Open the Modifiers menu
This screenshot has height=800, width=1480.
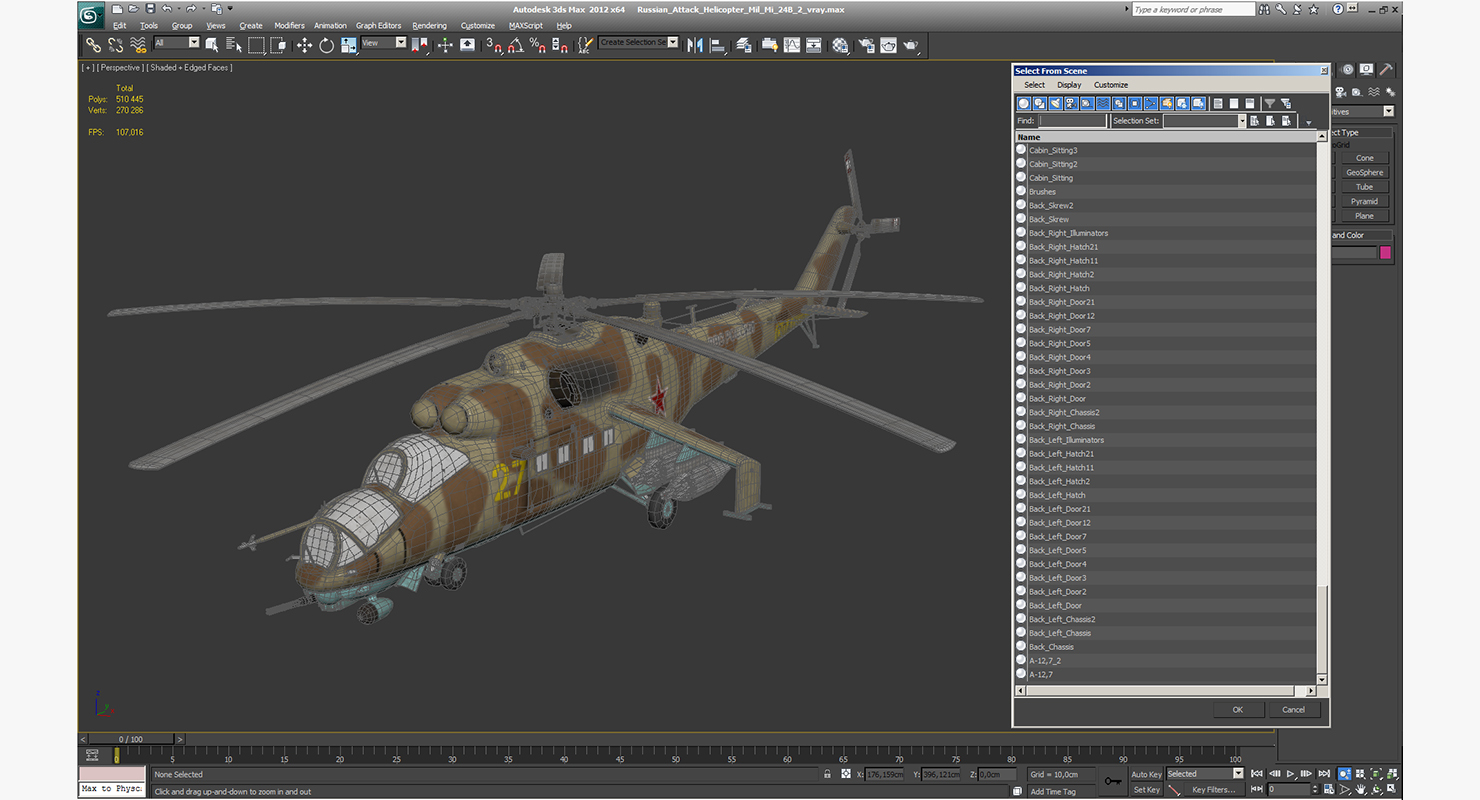(289, 25)
